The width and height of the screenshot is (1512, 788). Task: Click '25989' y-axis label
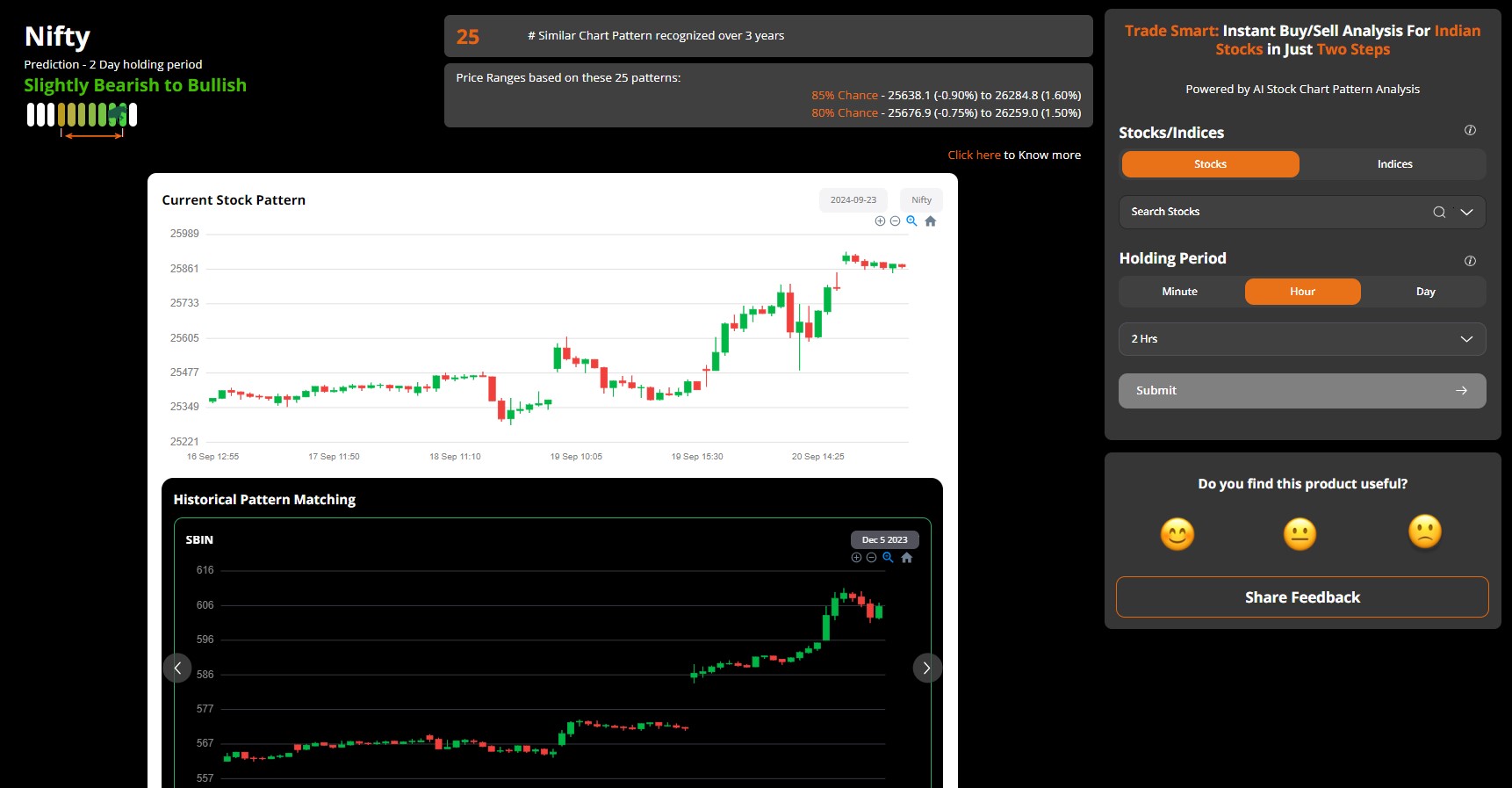(184, 234)
